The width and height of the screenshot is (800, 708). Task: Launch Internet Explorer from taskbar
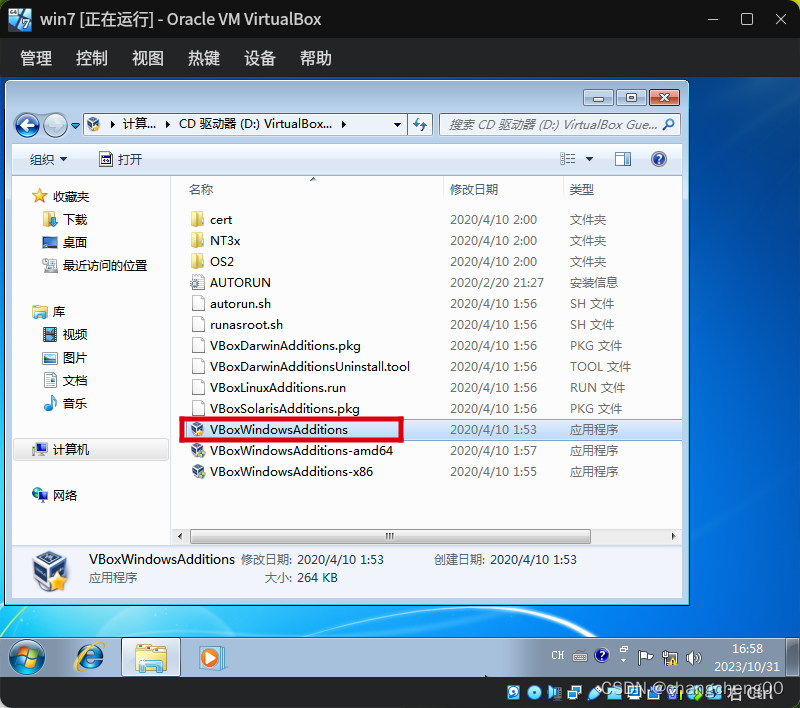click(x=90, y=657)
